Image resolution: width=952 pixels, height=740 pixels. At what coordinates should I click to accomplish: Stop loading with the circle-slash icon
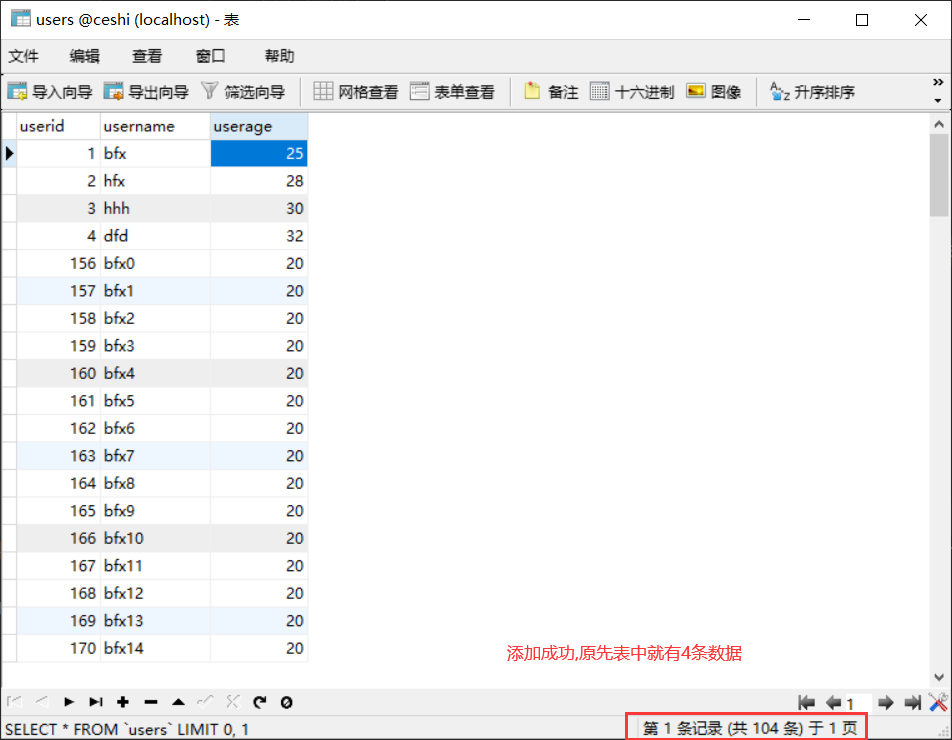tap(287, 702)
